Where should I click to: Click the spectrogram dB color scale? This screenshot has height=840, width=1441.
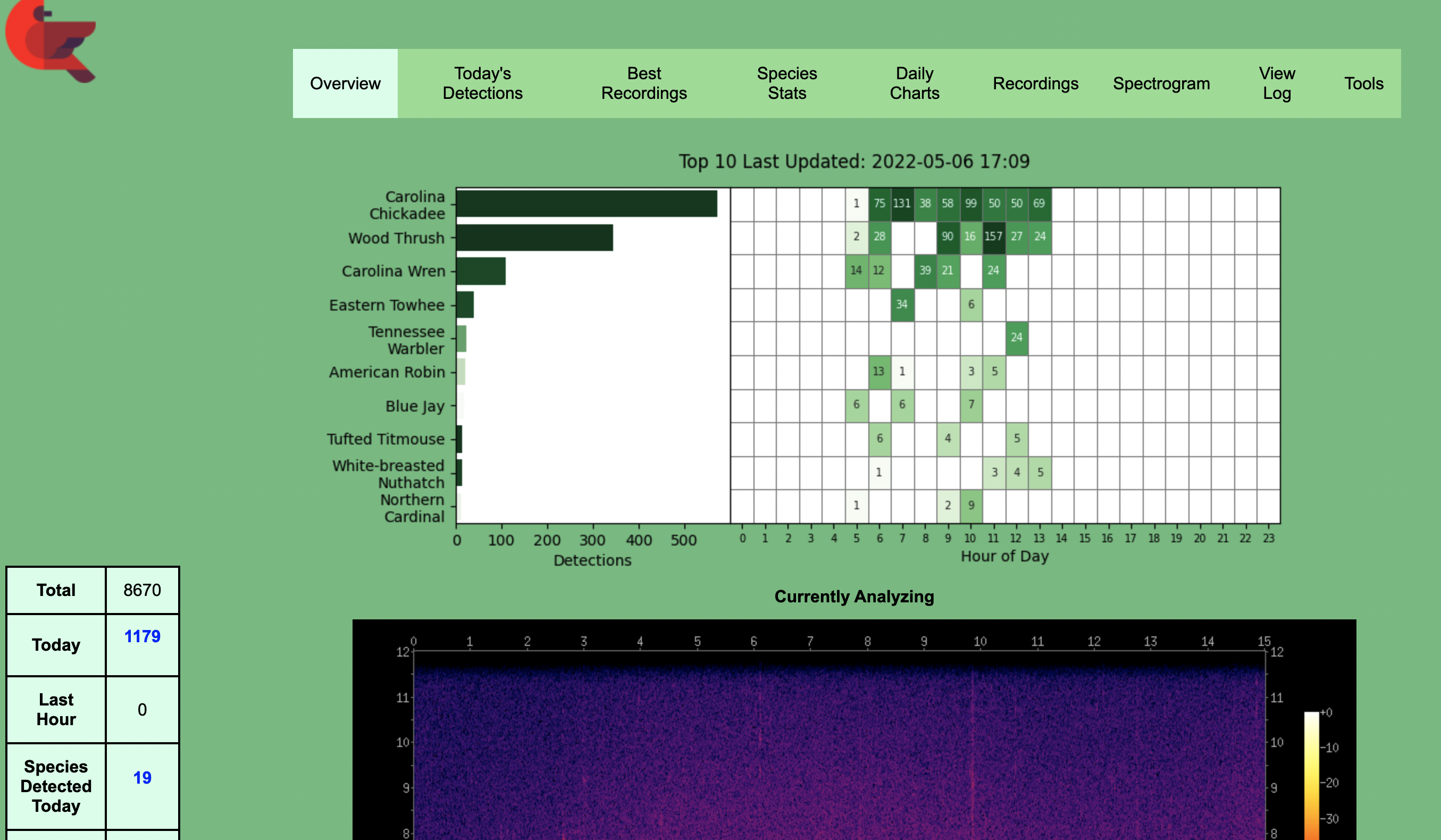(1311, 775)
